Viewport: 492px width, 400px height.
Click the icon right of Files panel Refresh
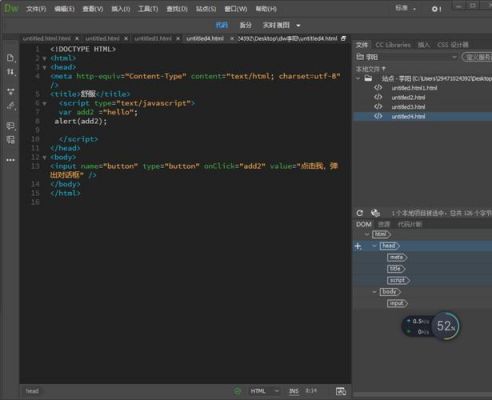point(375,213)
